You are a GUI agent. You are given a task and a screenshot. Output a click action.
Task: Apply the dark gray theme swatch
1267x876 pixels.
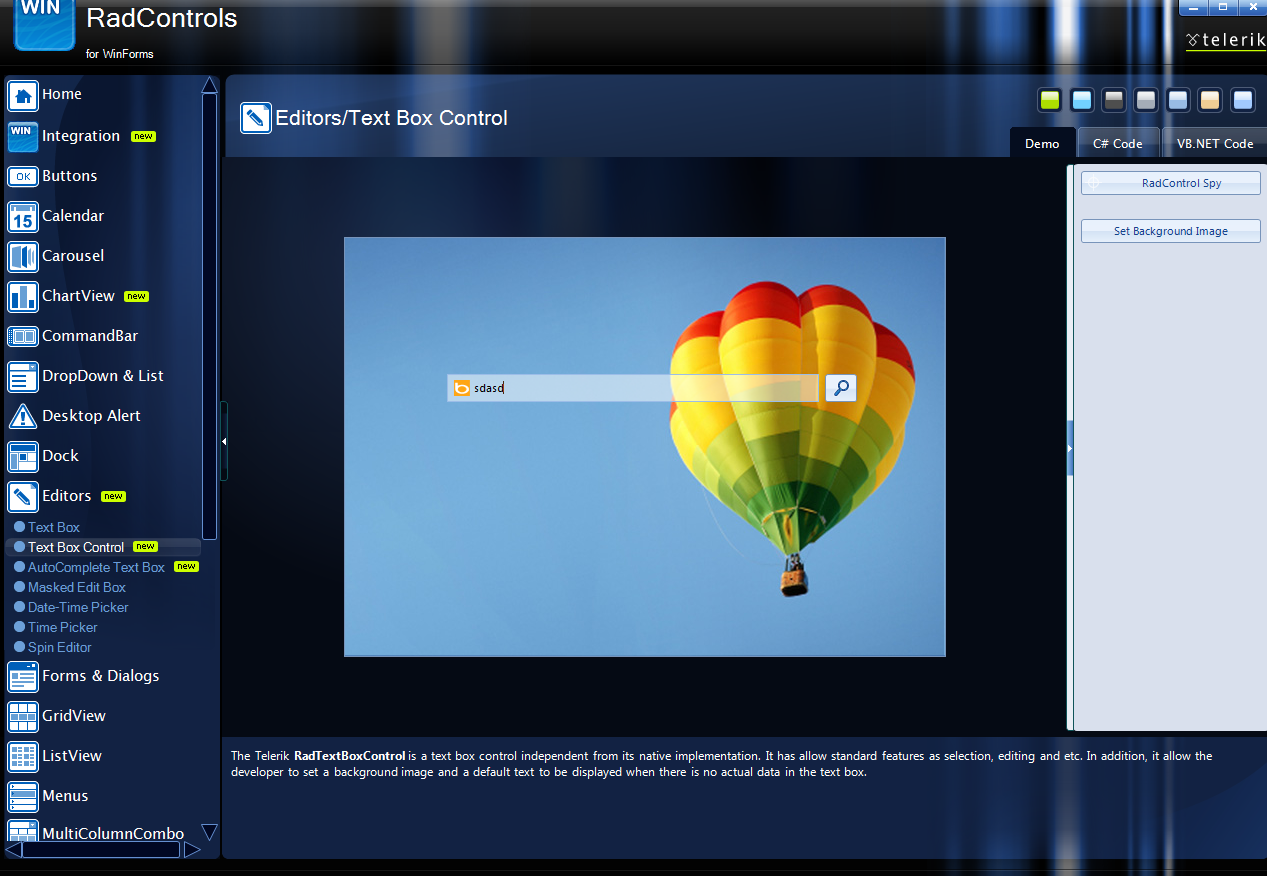pyautogui.click(x=1114, y=100)
